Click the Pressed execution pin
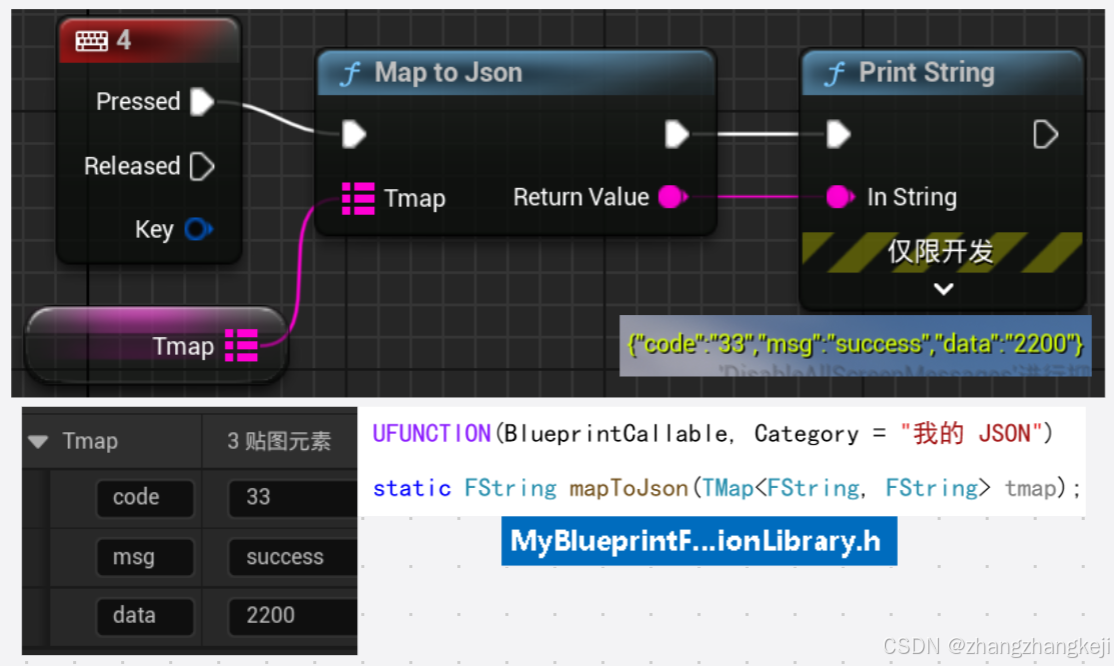The image size is (1114, 666). (x=202, y=102)
